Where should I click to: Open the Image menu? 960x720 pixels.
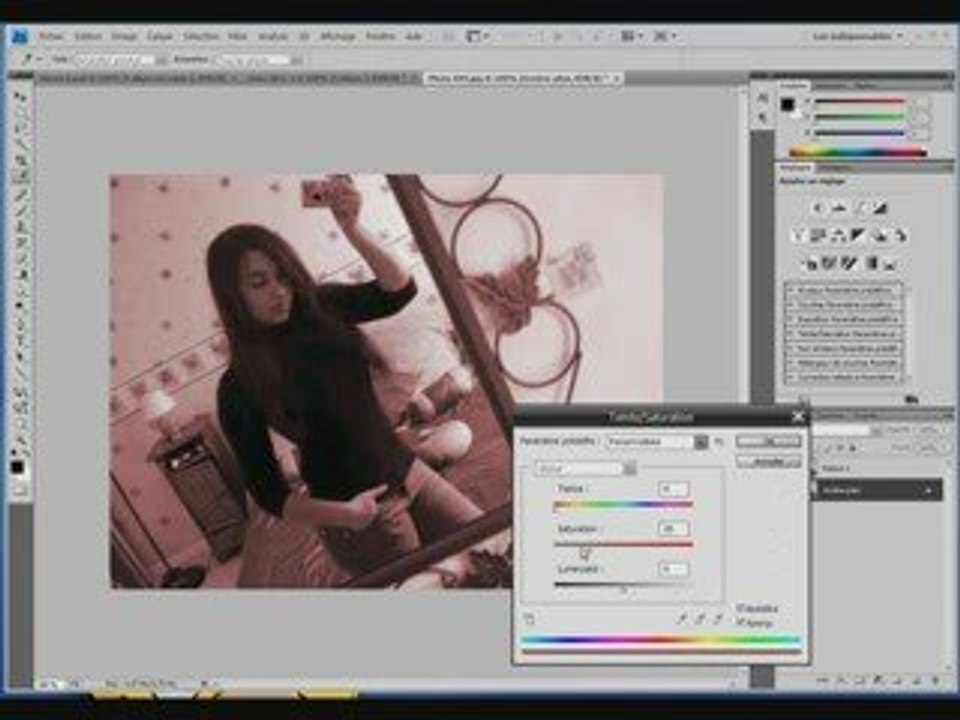coord(124,36)
